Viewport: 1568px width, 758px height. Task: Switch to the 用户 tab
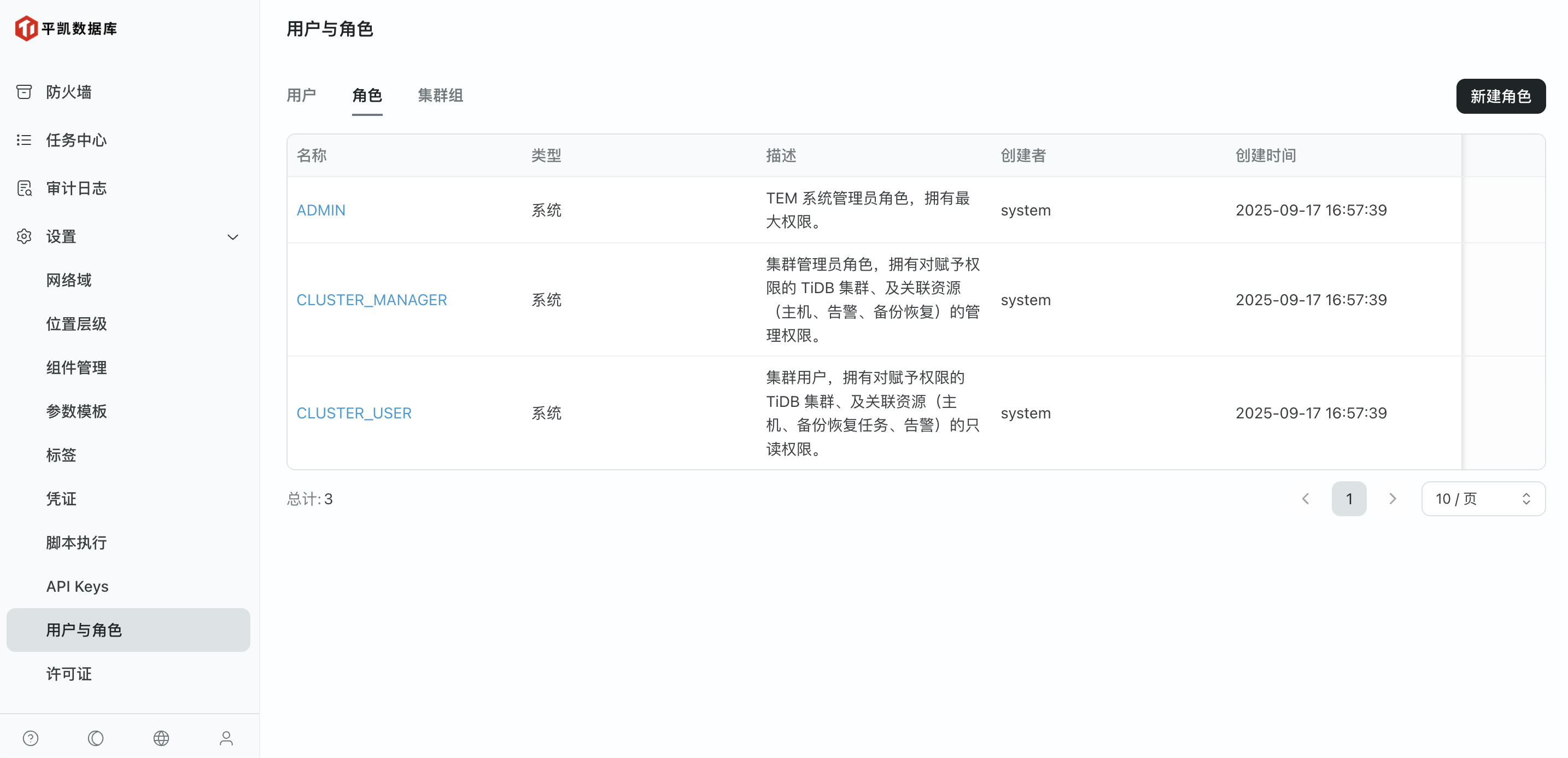click(x=301, y=96)
